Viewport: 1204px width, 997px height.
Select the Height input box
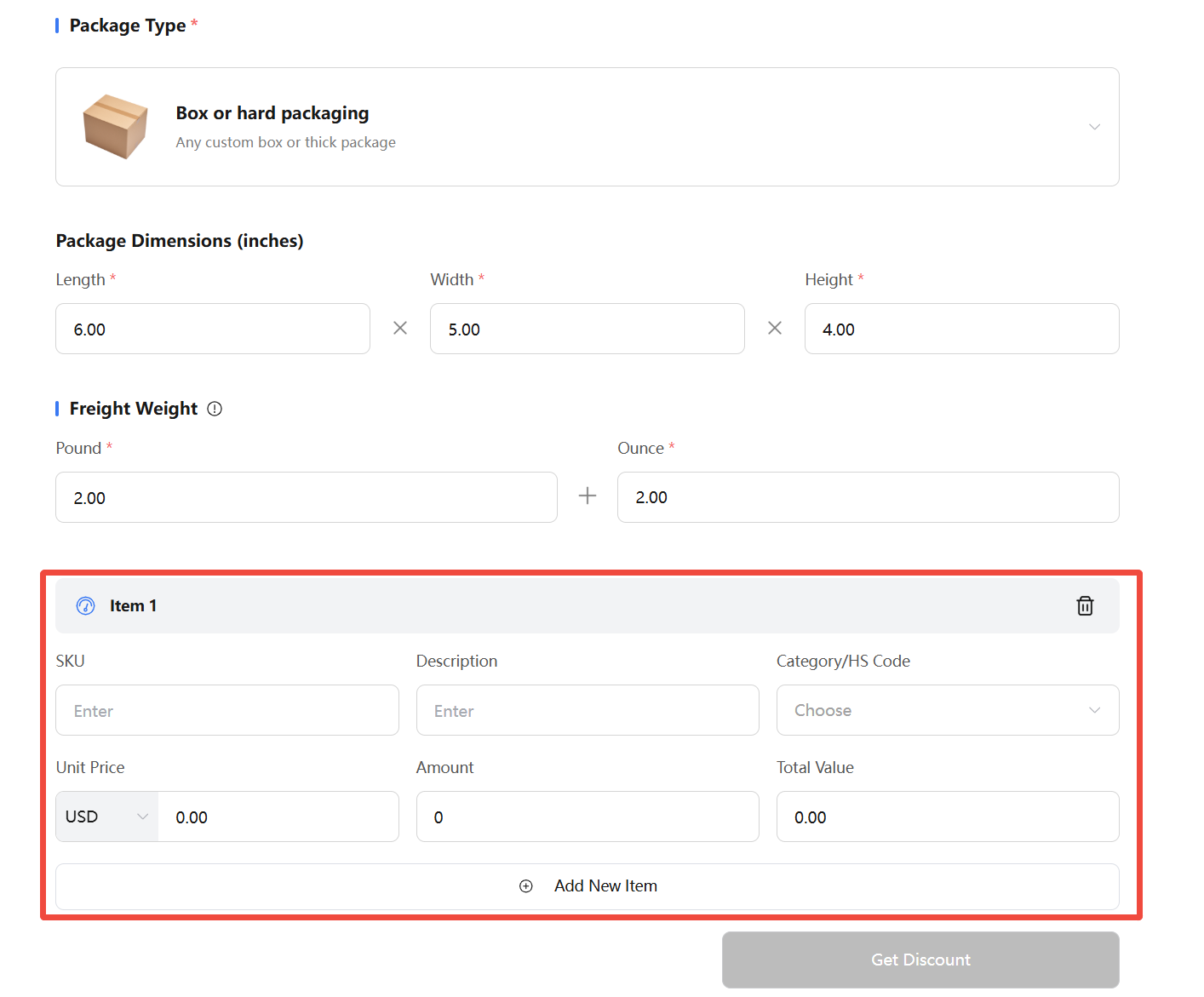point(961,329)
